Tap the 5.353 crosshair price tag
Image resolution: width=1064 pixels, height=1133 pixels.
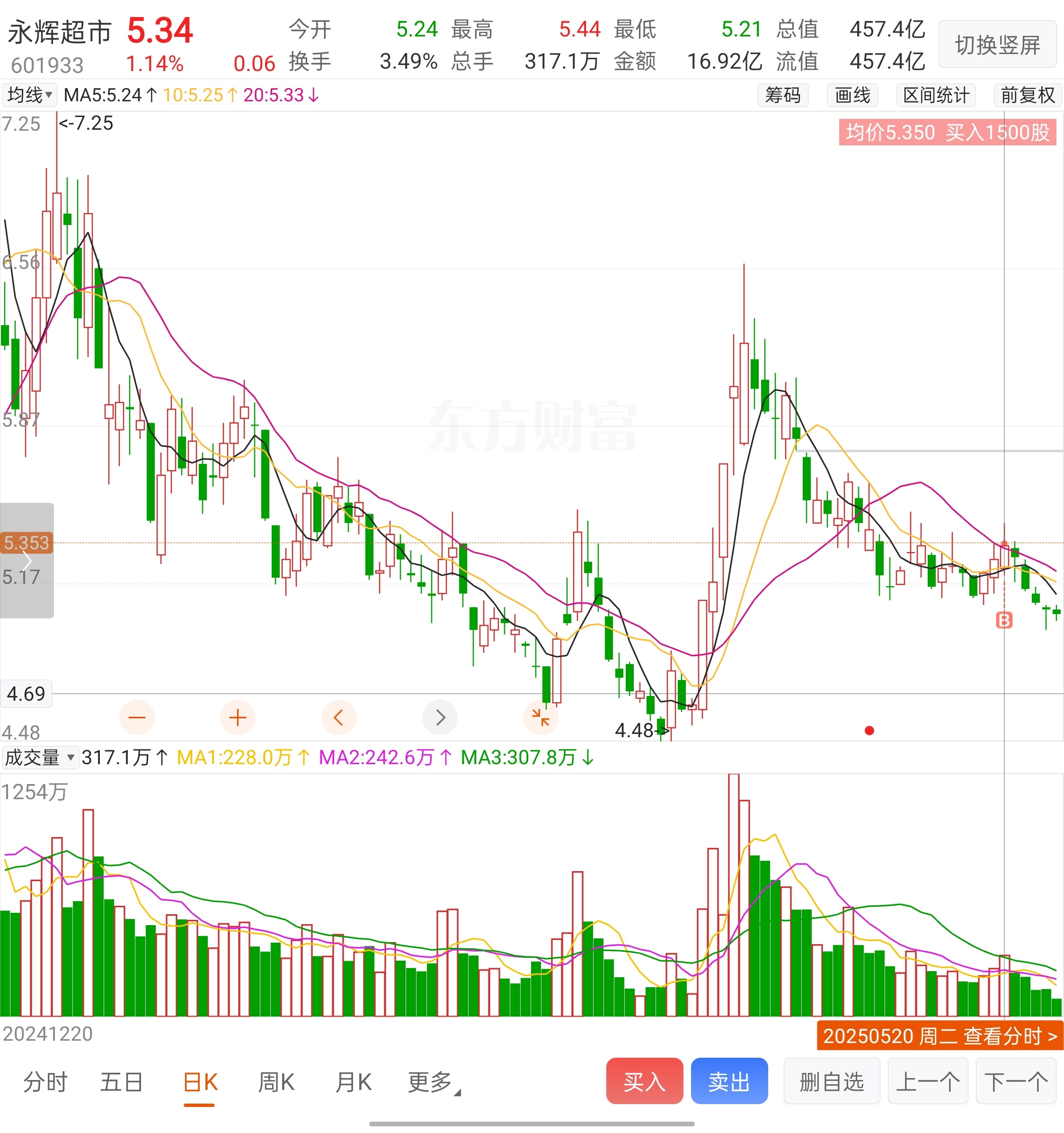27,543
